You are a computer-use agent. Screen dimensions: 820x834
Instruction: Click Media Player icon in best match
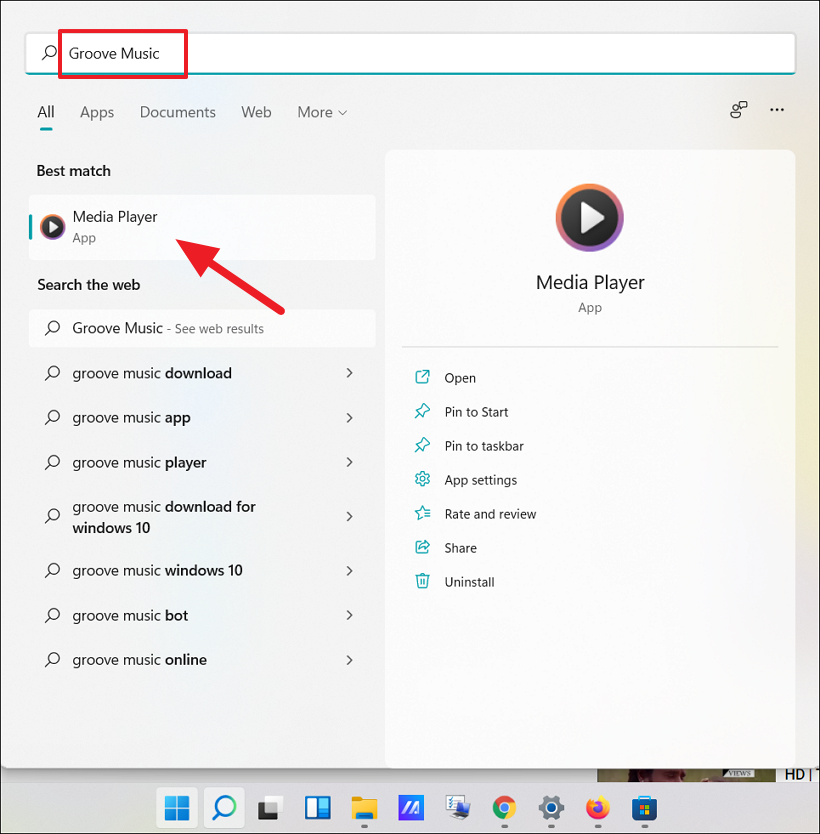tap(53, 227)
